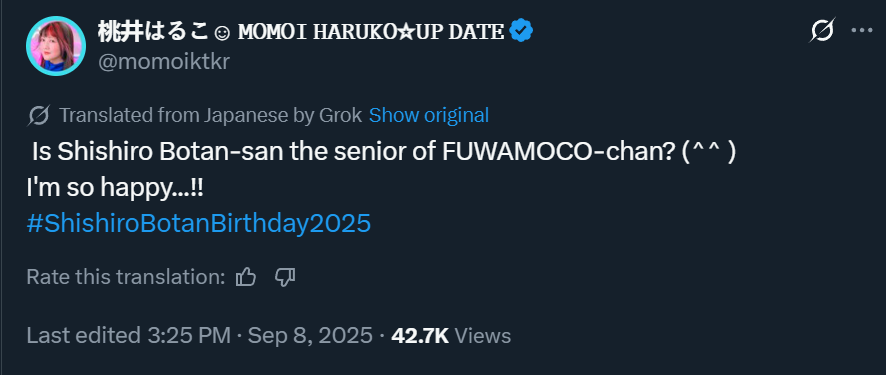Click the I'm so happy text line
Viewport: 886px width, 375px height.
pos(114,188)
